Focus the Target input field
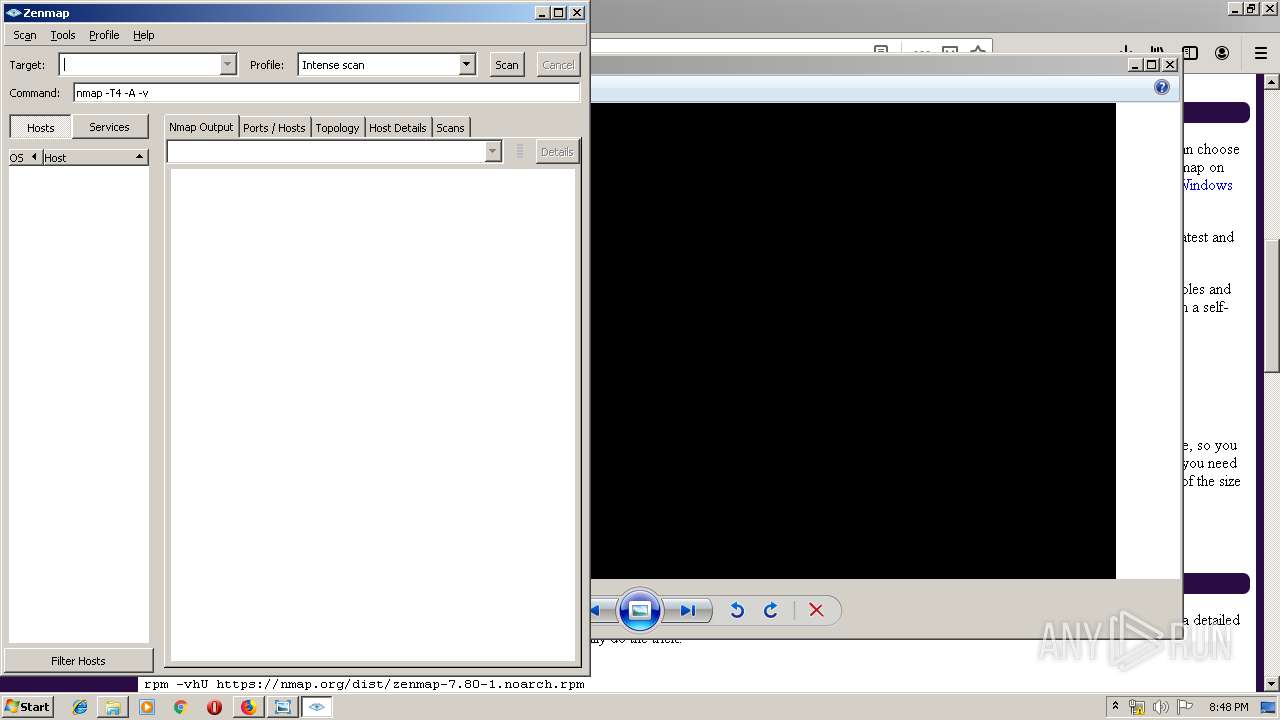1280x720 pixels. tap(140, 65)
